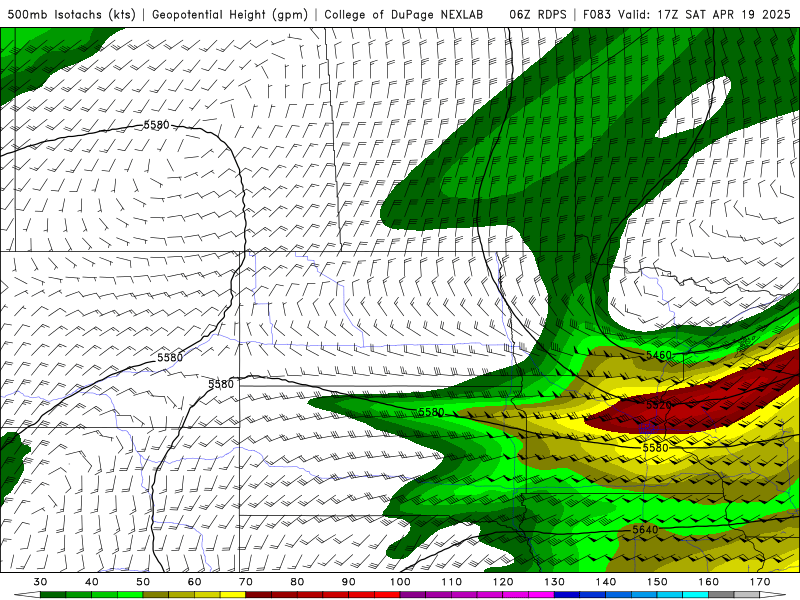Click the color scale value 170
The width and height of the screenshot is (800, 600).
click(x=760, y=582)
